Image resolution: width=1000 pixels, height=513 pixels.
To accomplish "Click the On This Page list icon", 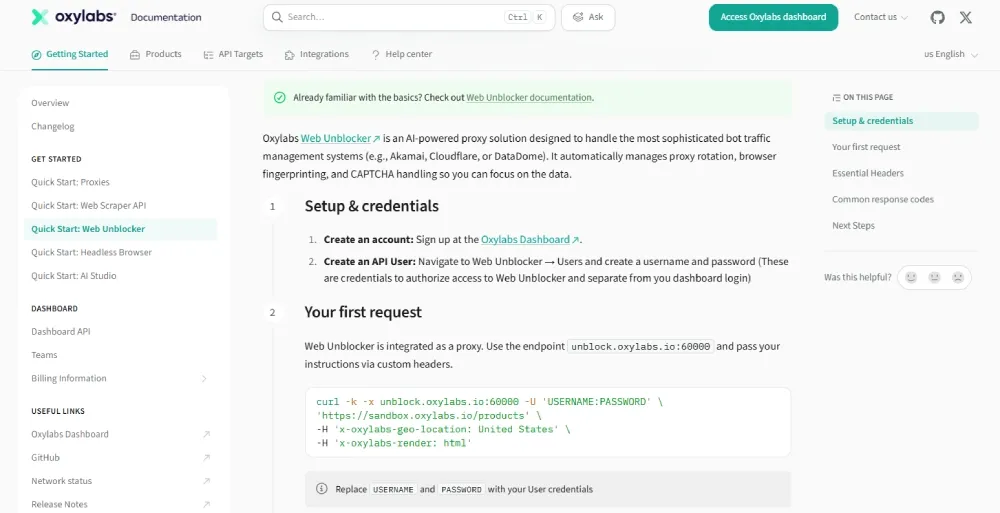I will [x=836, y=98].
